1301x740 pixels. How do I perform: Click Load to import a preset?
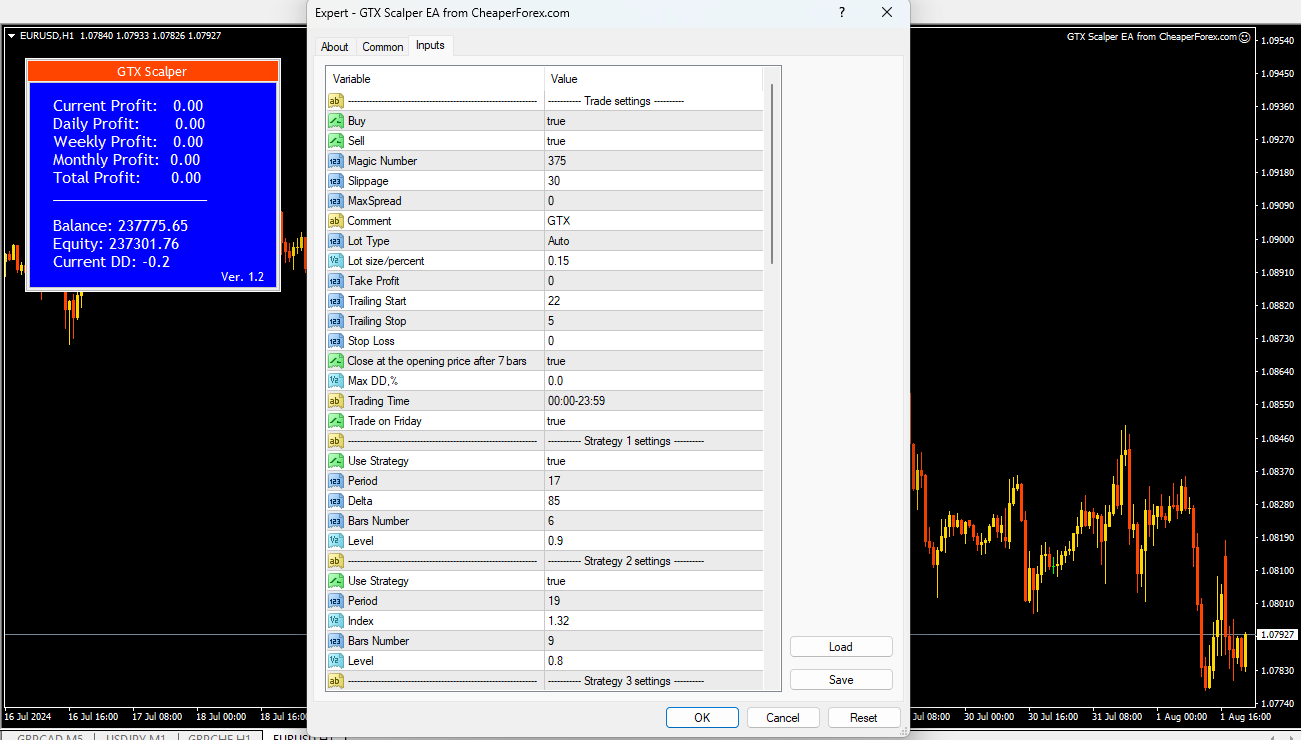pyautogui.click(x=841, y=647)
